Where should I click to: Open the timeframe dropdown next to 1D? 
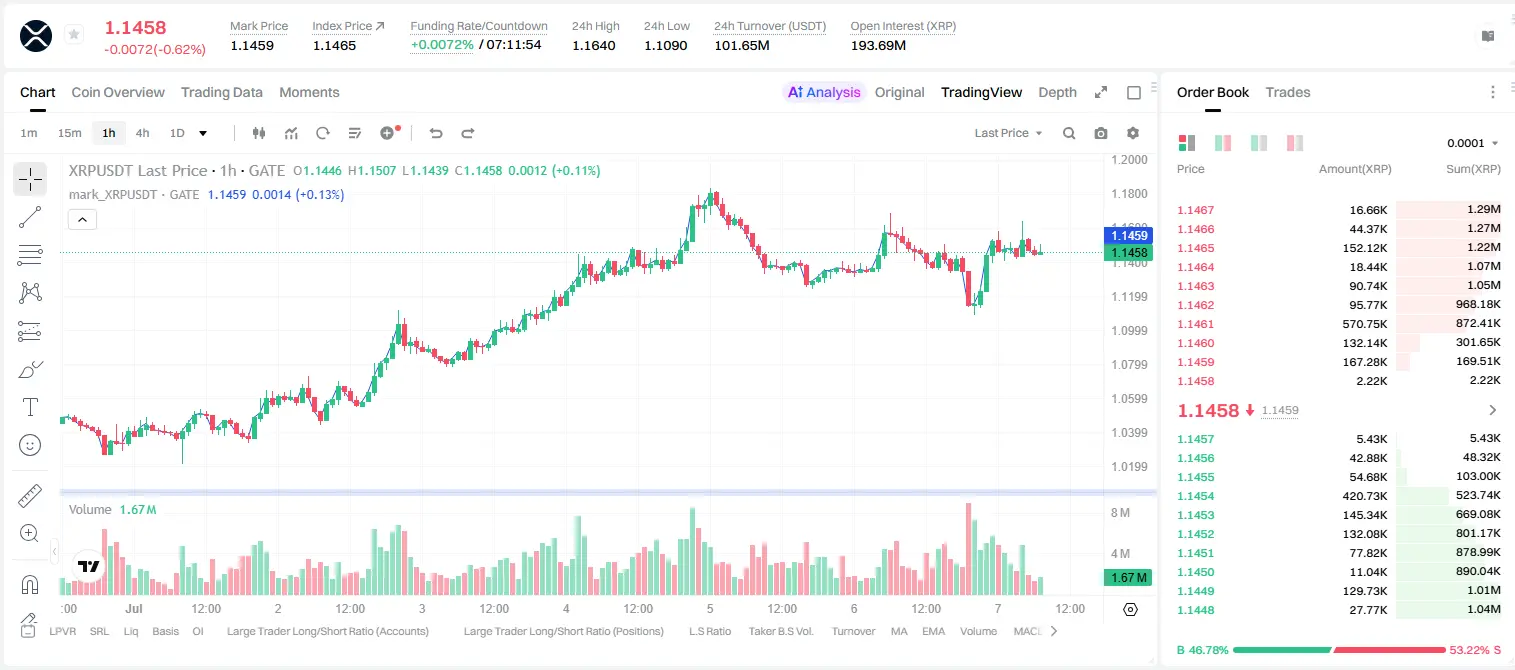tap(203, 133)
